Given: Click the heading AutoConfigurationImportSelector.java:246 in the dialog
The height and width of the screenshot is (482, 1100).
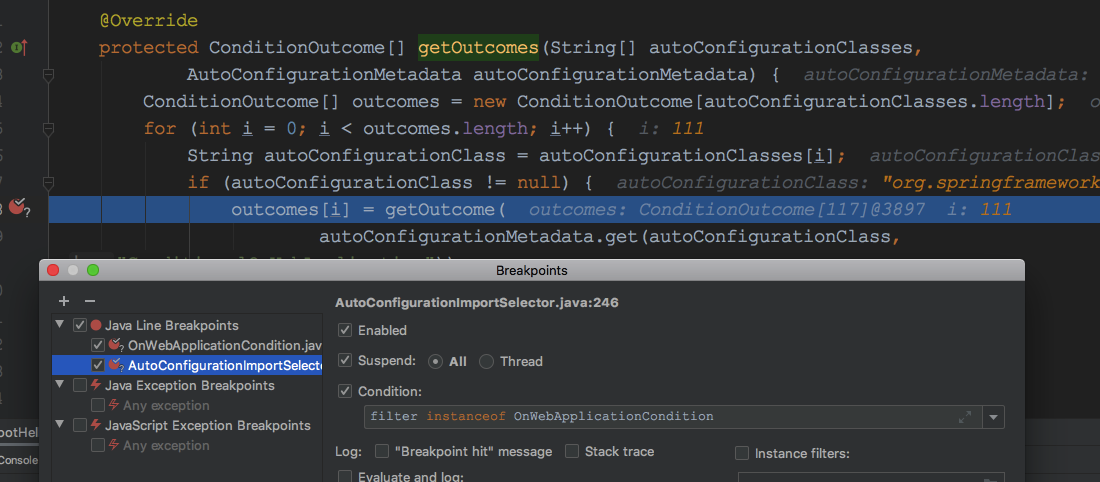Looking at the screenshot, I should click(477, 303).
